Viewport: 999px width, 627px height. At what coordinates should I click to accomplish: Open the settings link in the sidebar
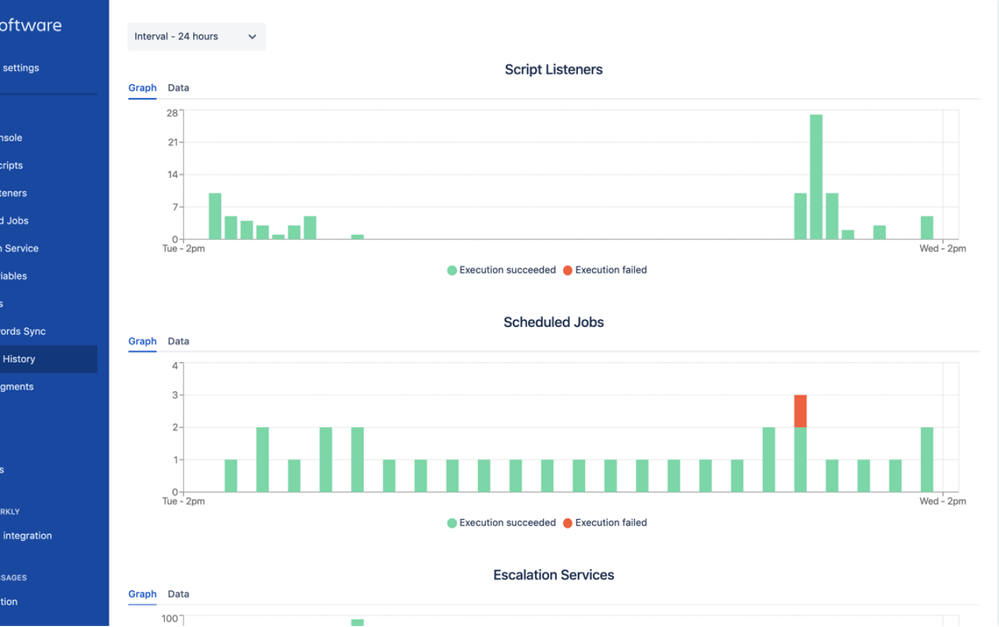coord(20,68)
